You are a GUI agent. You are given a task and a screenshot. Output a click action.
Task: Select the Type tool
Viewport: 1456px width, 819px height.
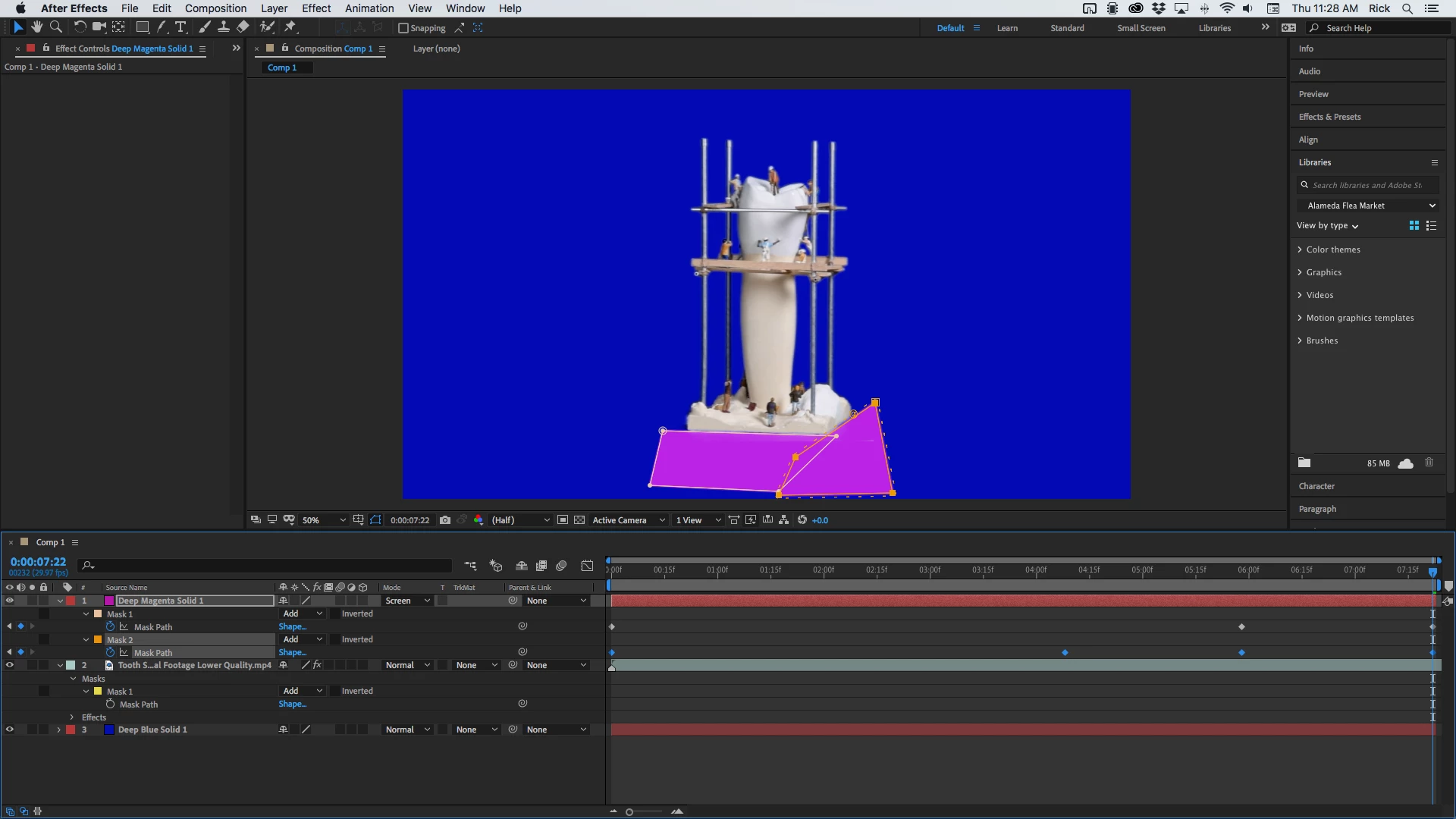tap(180, 27)
